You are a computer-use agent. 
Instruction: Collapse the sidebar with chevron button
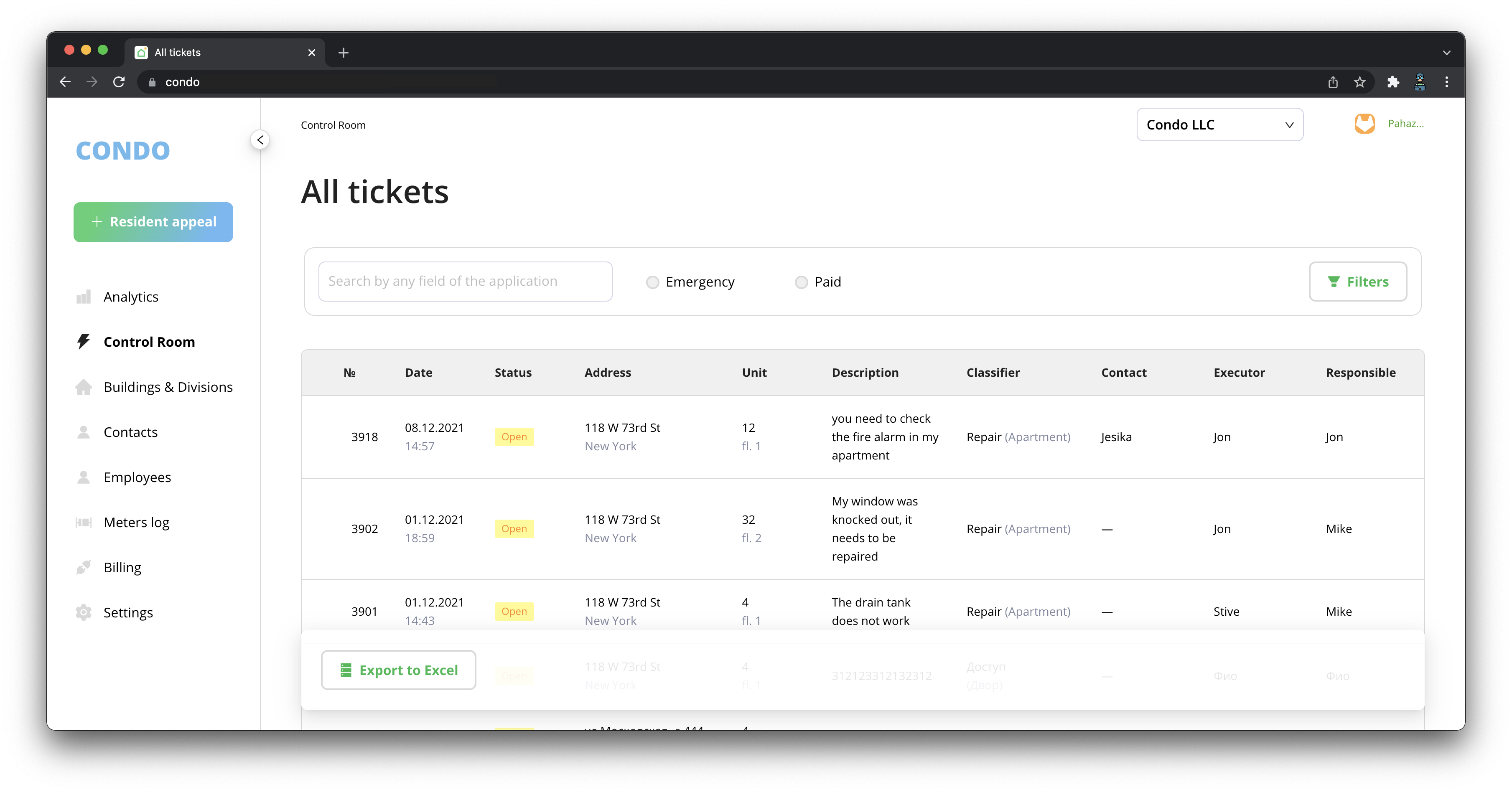[260, 140]
